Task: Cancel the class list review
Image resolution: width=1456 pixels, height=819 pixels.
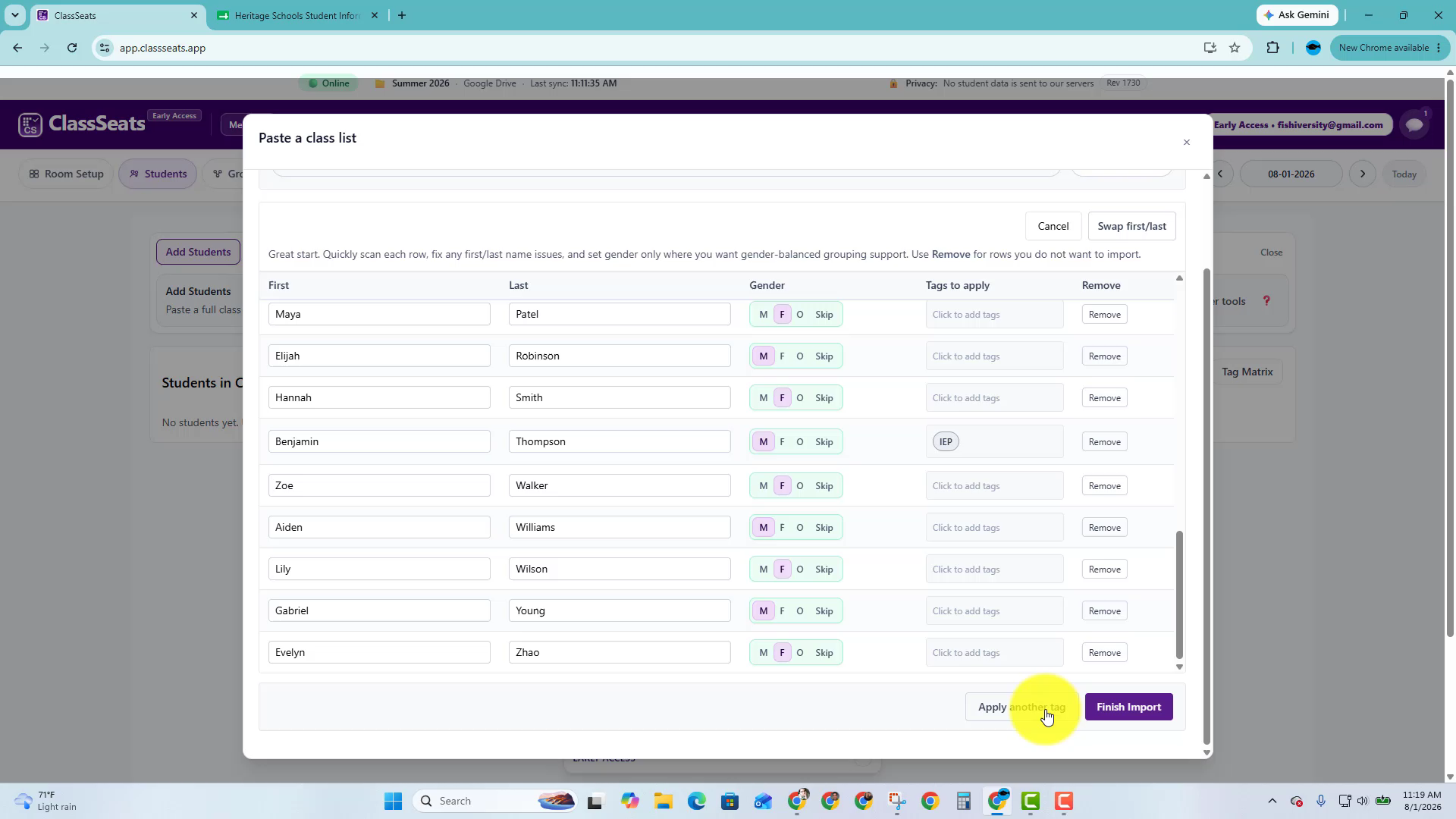Action: pos(1053,226)
